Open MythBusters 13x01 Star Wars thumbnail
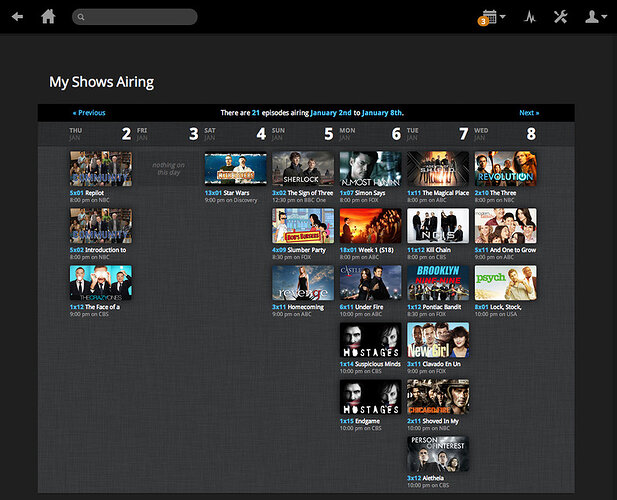The width and height of the screenshot is (617, 500). (236, 169)
